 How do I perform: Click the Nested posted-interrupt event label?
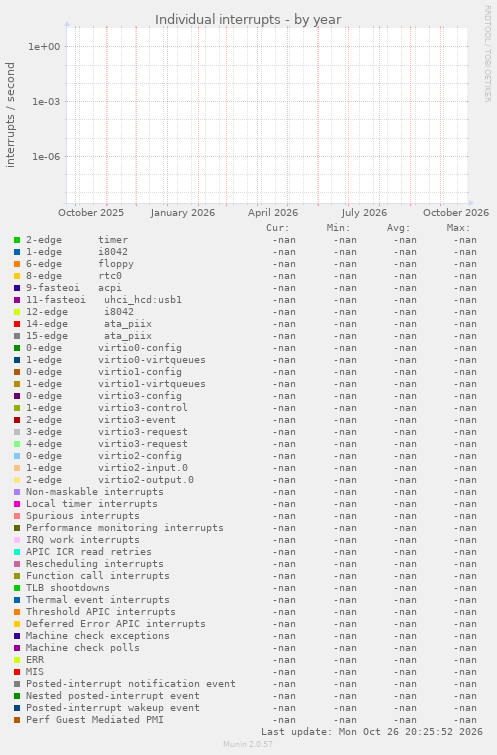click(113, 696)
